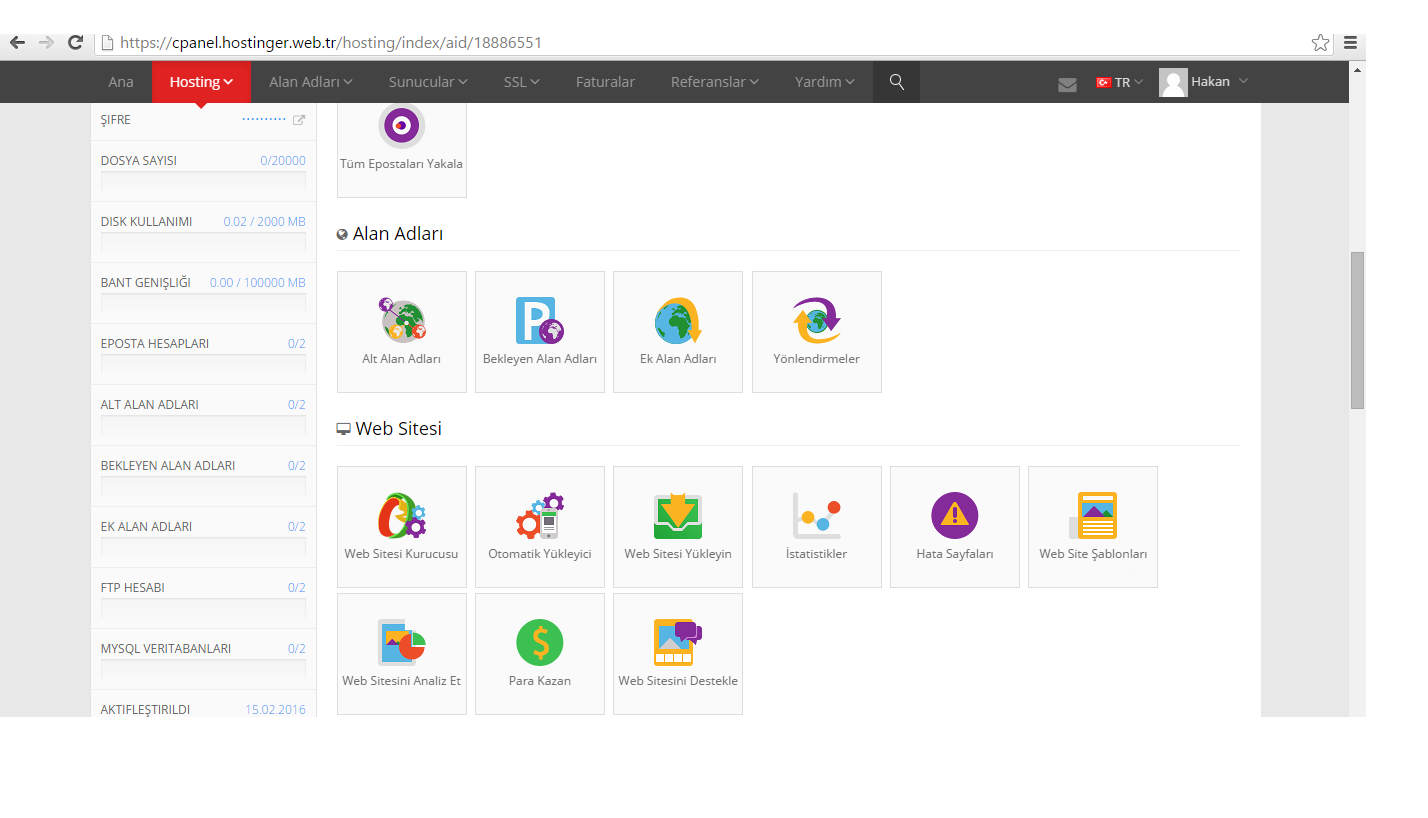Viewport: 1428px width, 818px height.
Task: Click the Hakan user avatar
Action: (x=1173, y=82)
